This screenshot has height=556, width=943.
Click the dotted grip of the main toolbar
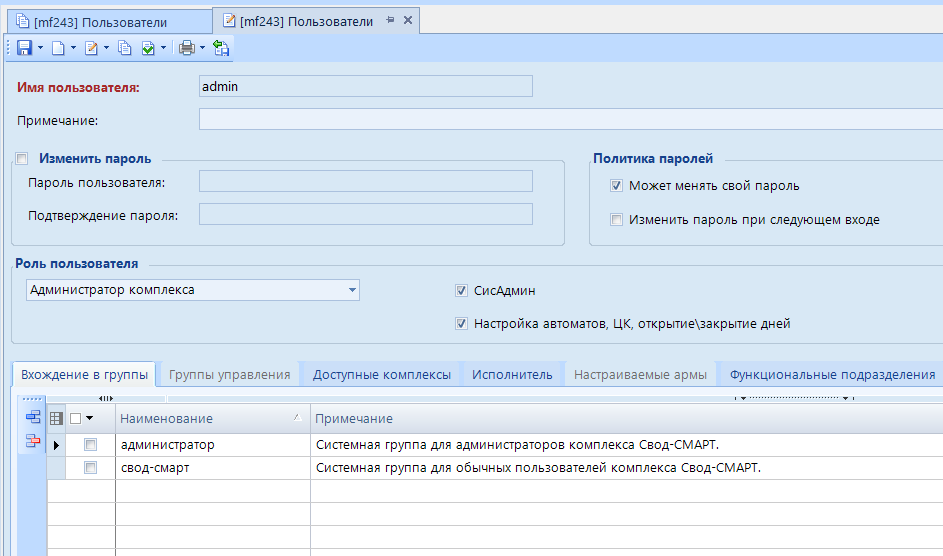9,48
